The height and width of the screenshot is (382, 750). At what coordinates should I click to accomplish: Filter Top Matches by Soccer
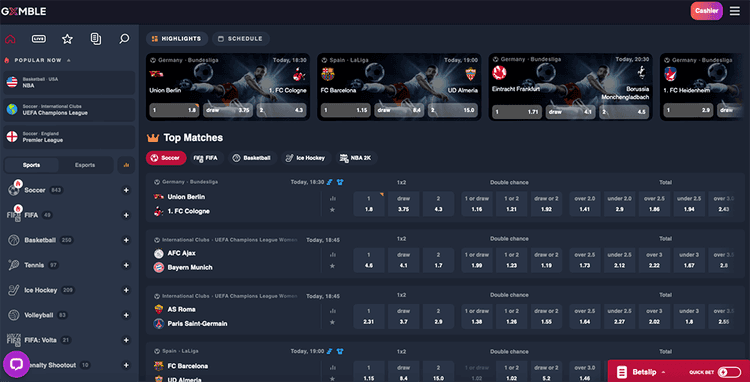coord(166,158)
